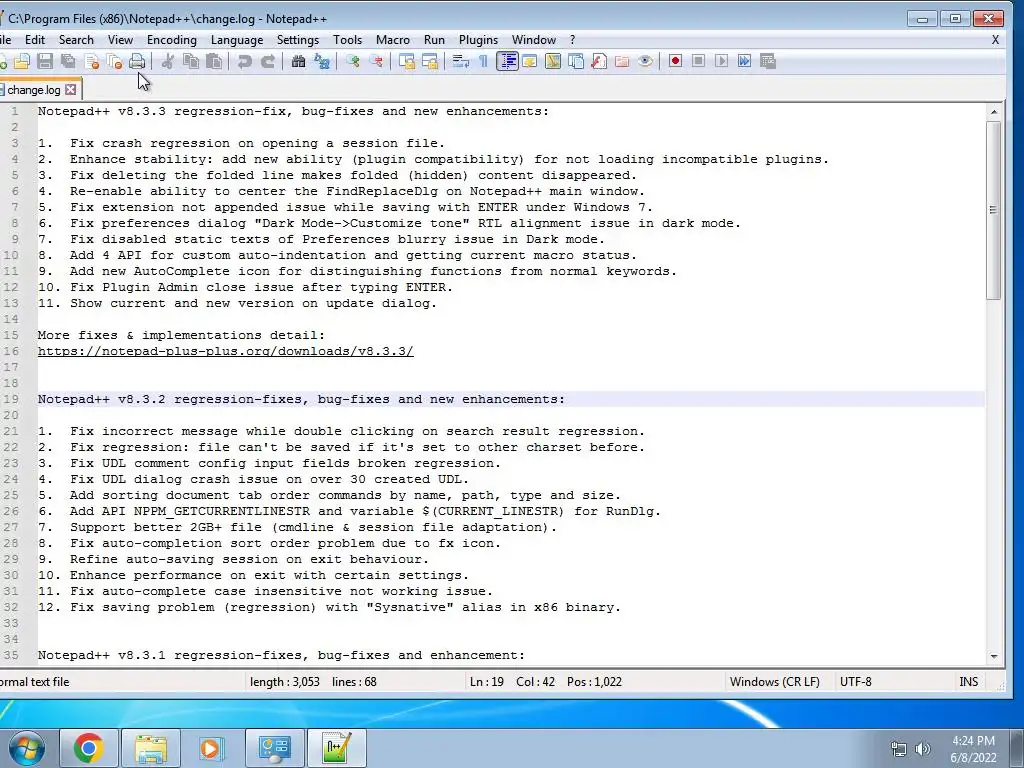1024x768 pixels.
Task: Open the Settings menu
Action: pos(298,40)
